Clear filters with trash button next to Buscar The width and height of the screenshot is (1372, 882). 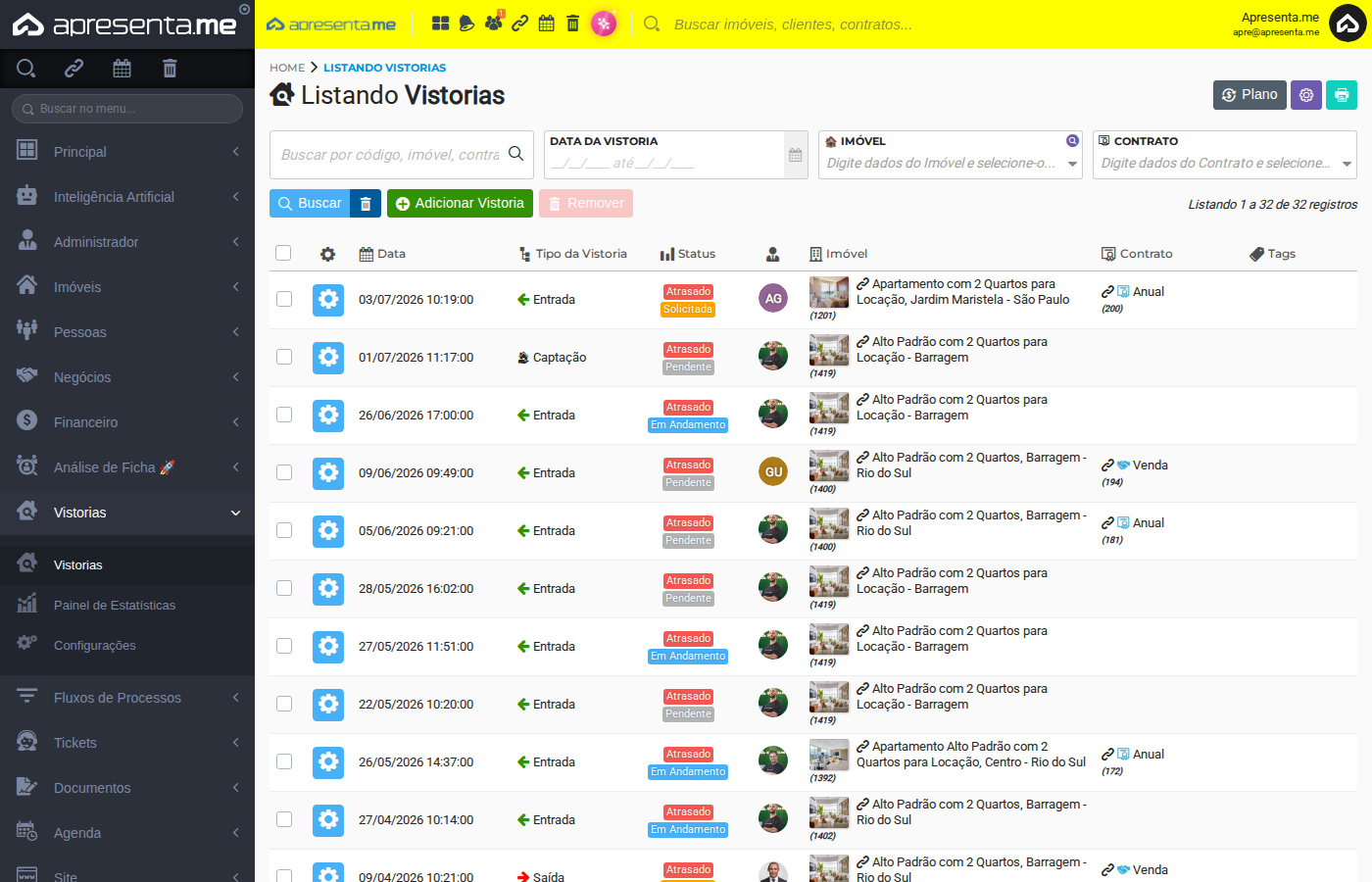coord(366,204)
